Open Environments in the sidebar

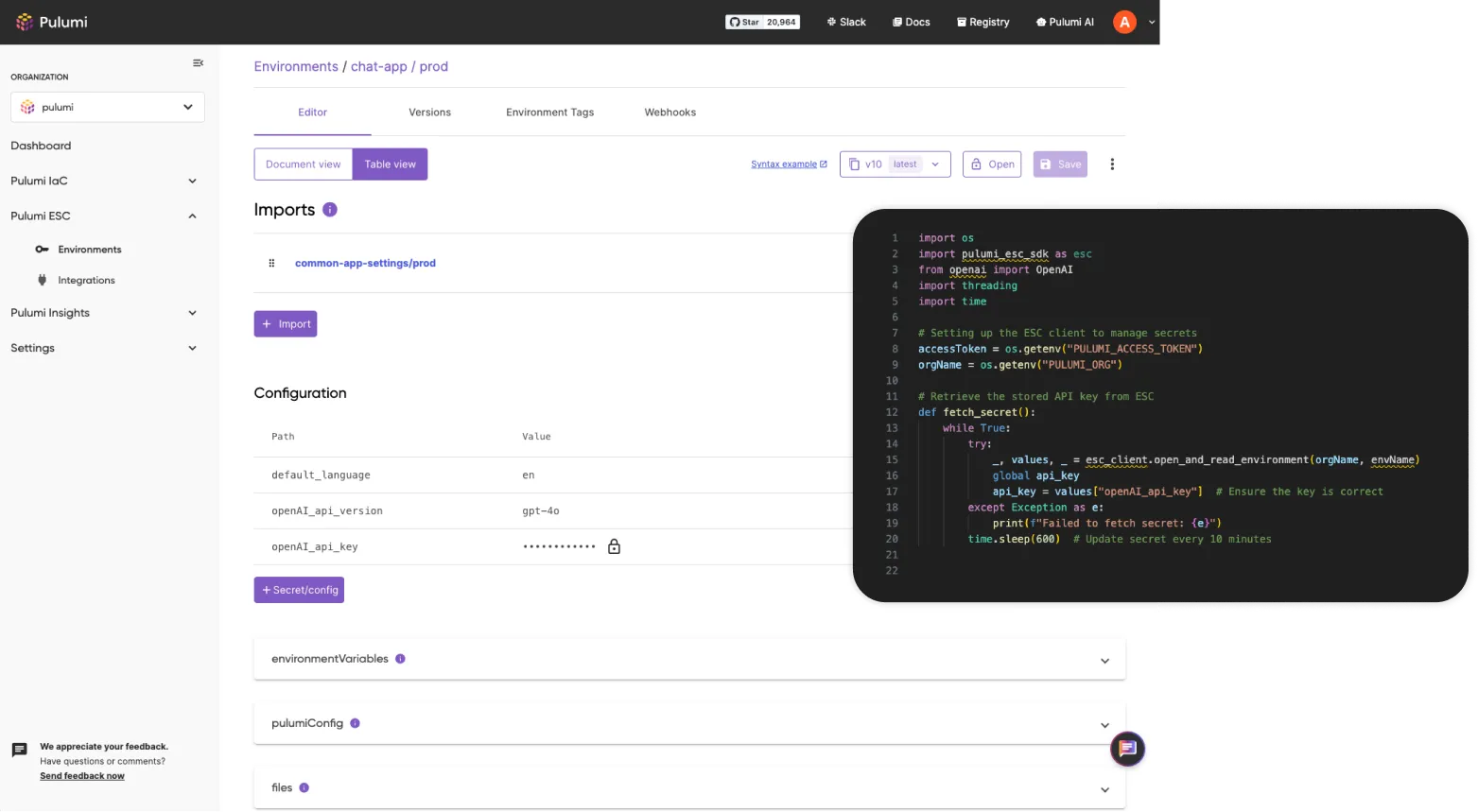[x=90, y=250]
